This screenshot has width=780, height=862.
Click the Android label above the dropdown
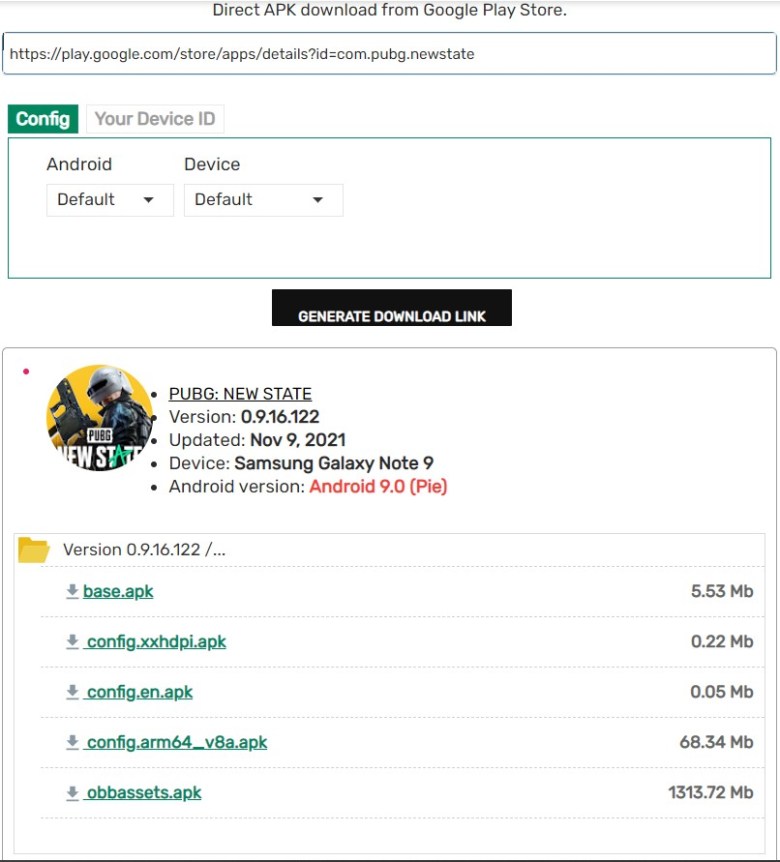click(x=79, y=164)
